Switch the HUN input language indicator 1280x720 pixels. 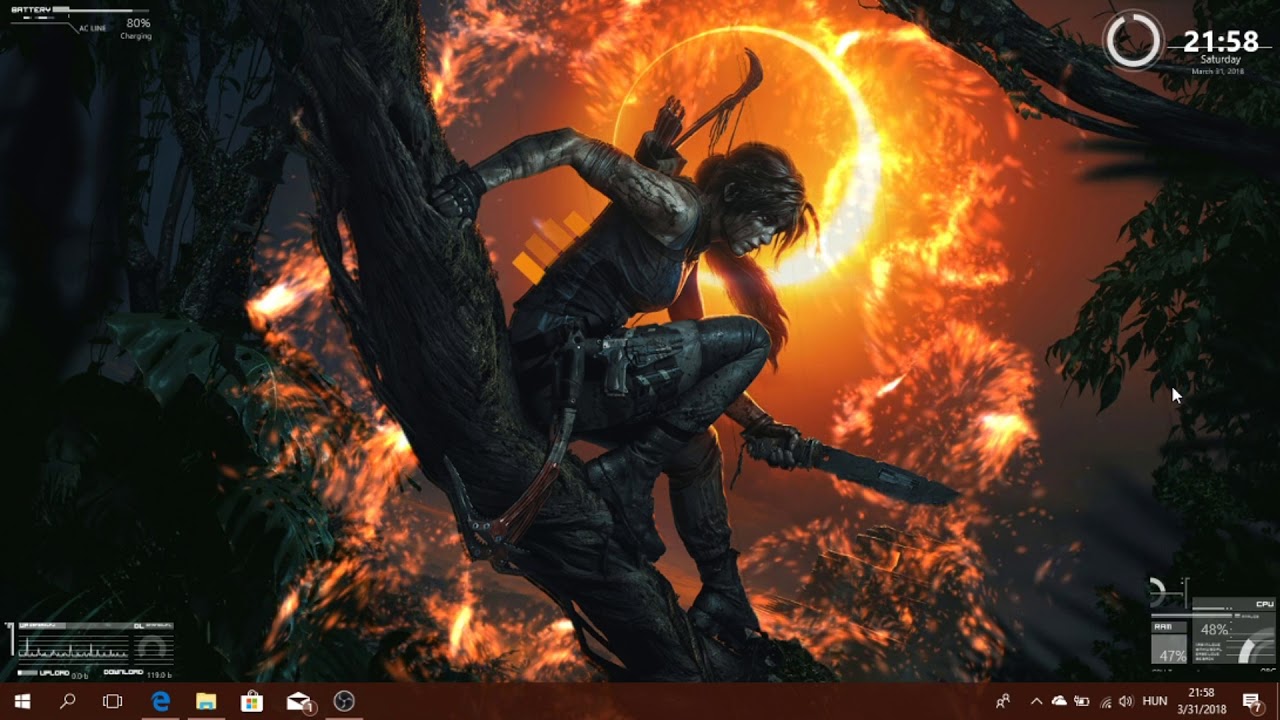click(1155, 701)
